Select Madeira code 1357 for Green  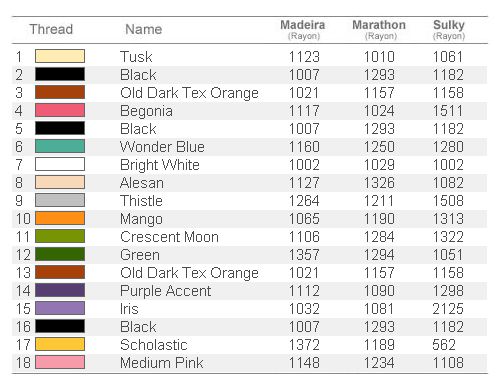(x=304, y=255)
